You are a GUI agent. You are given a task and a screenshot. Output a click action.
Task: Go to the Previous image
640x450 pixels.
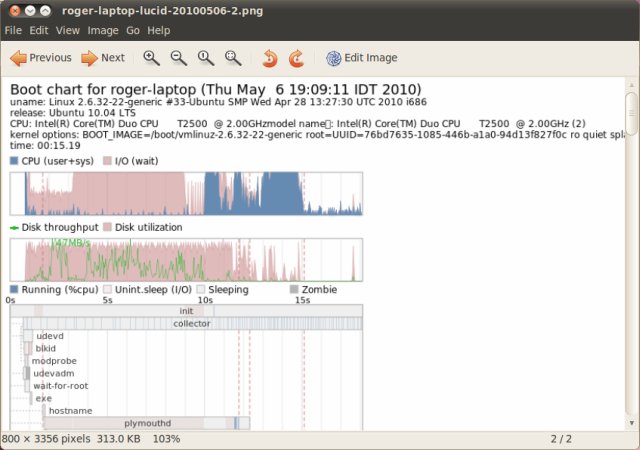tap(40, 58)
